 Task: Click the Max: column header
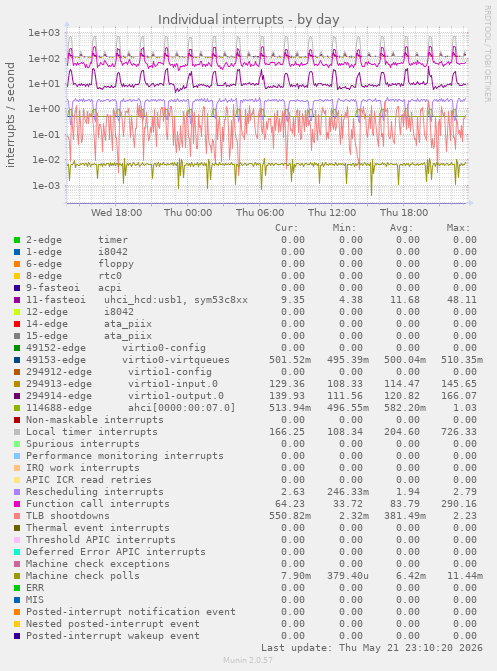(458, 228)
